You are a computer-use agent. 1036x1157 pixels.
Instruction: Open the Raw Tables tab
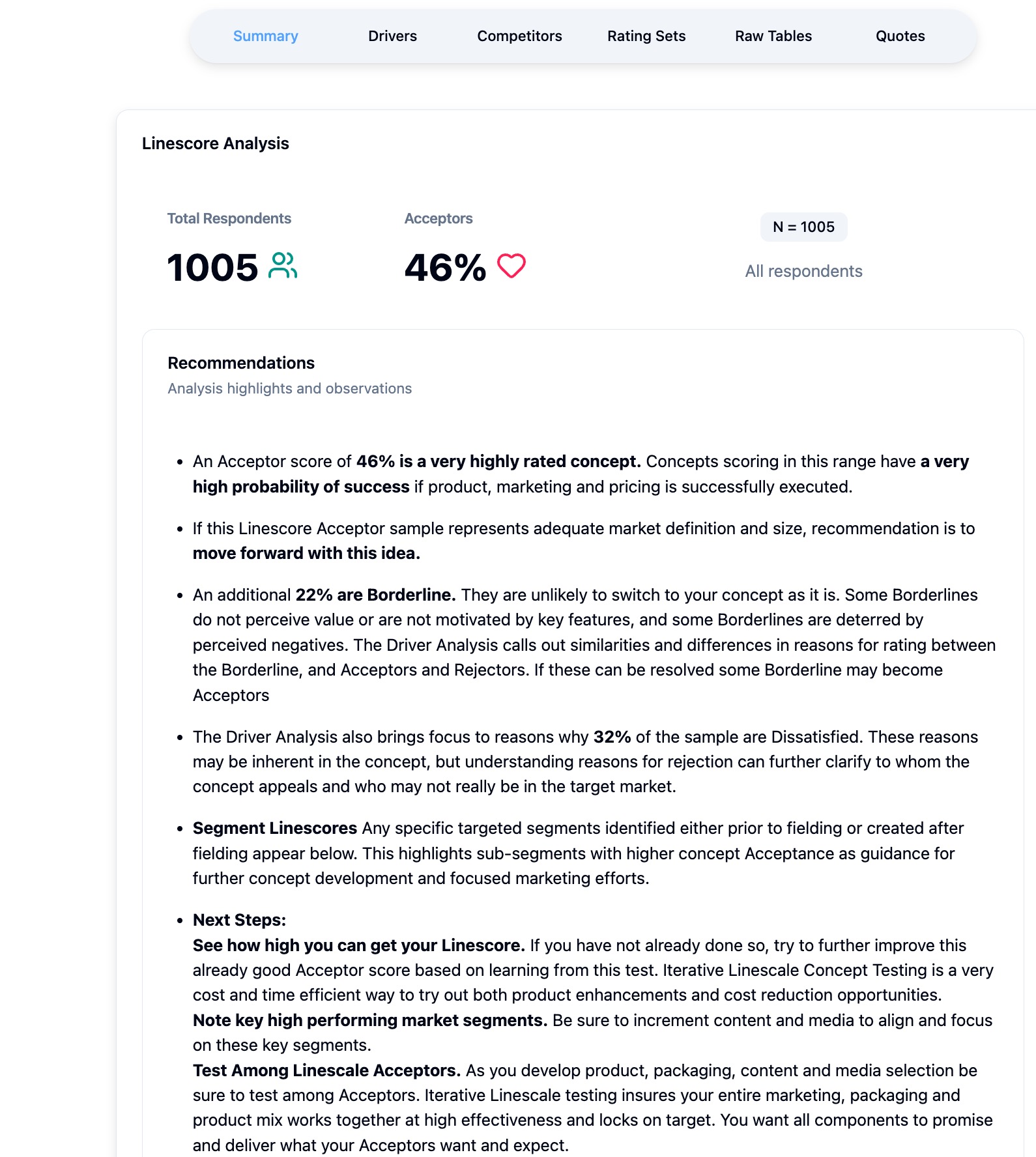point(773,36)
